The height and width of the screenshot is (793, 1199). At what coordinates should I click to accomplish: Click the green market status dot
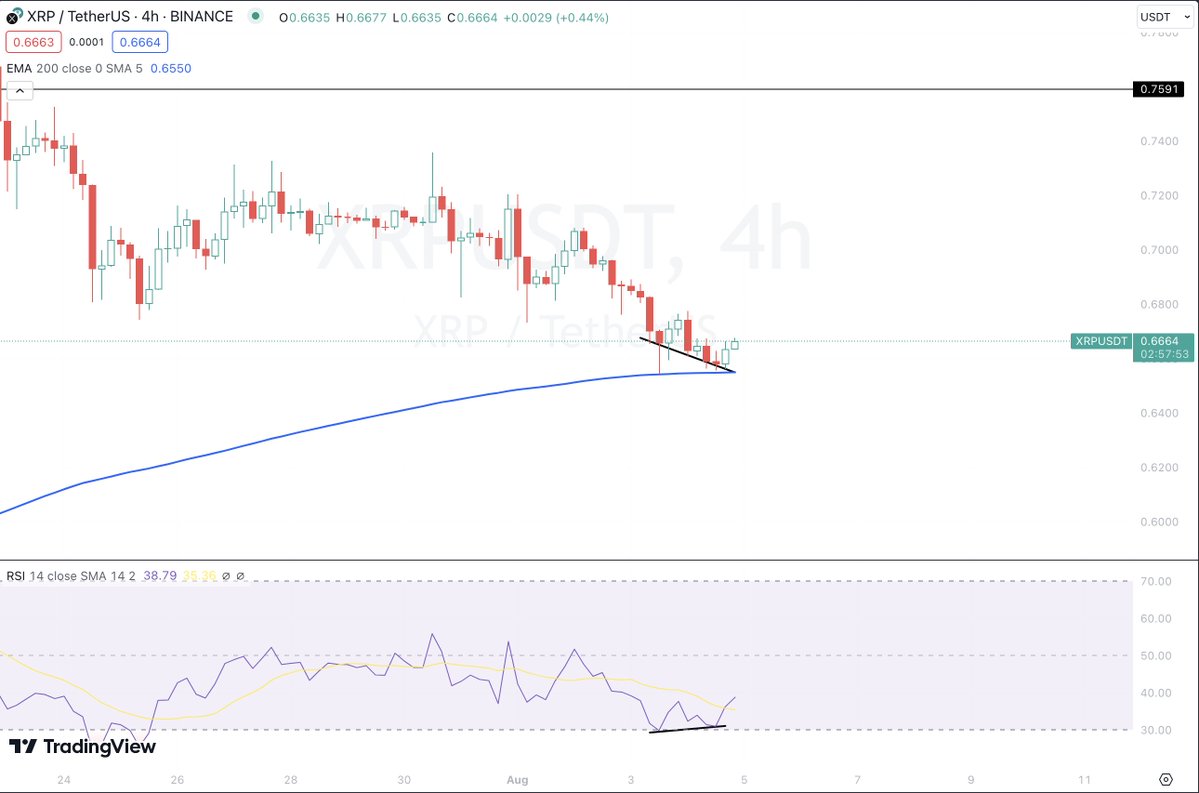[x=255, y=15]
